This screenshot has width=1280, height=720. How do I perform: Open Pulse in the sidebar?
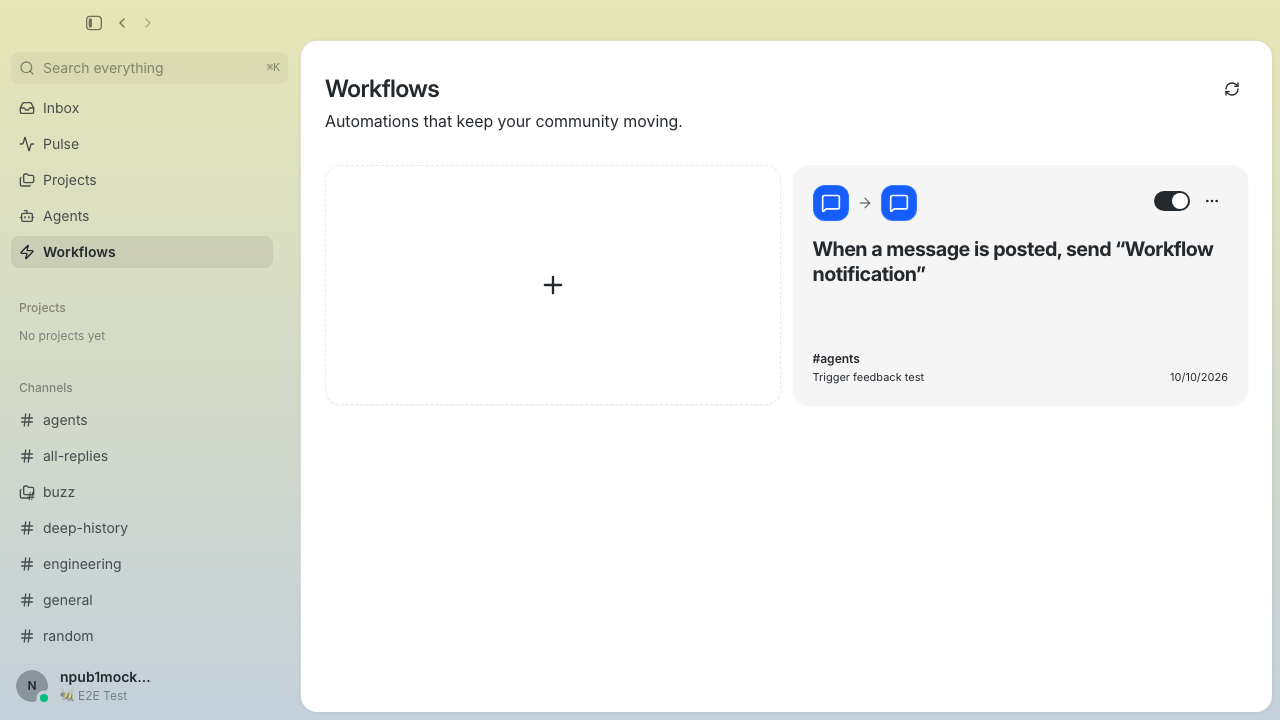coord(142,144)
